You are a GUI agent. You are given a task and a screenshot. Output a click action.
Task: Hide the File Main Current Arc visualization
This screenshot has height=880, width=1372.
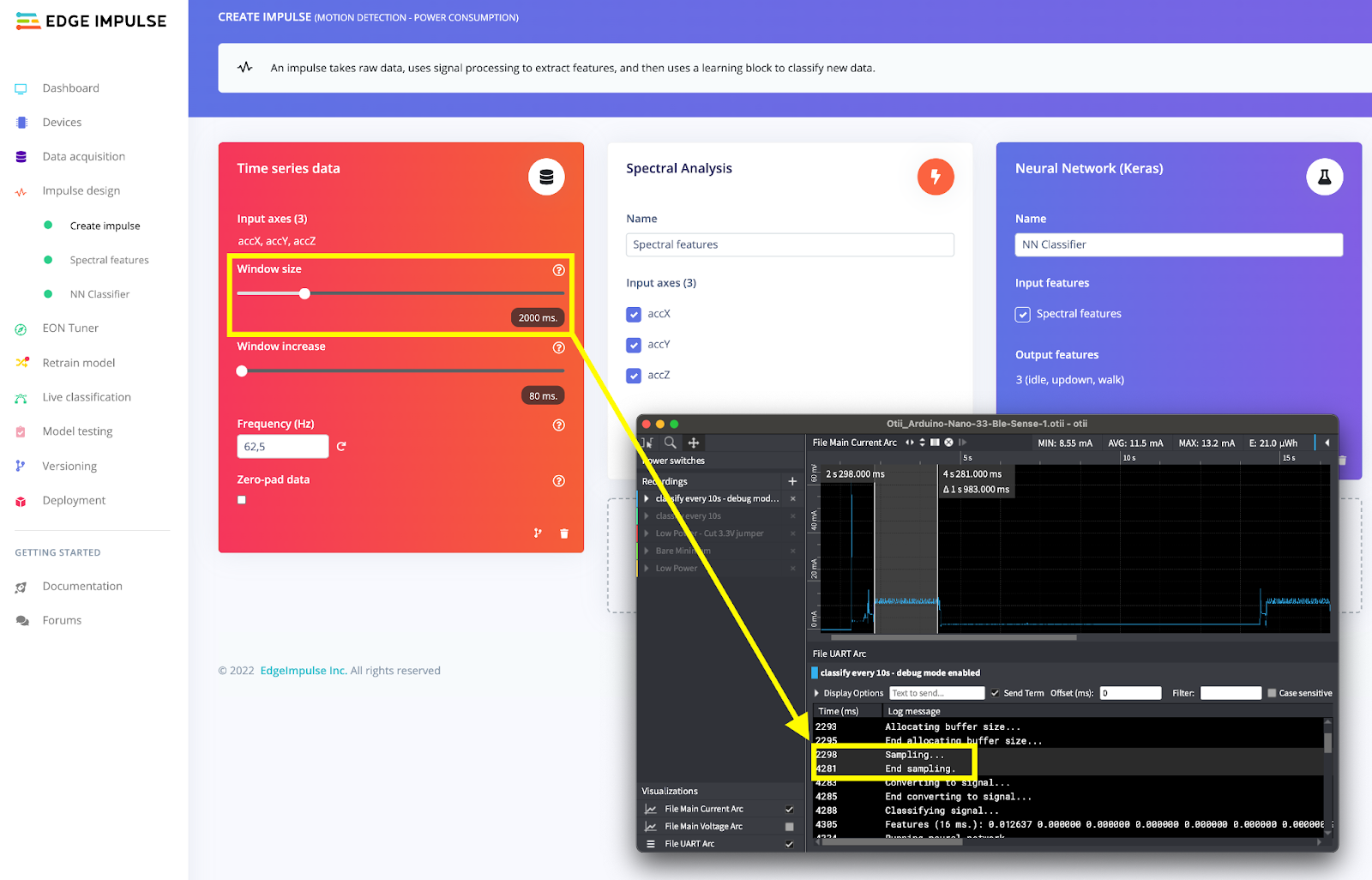(x=789, y=809)
